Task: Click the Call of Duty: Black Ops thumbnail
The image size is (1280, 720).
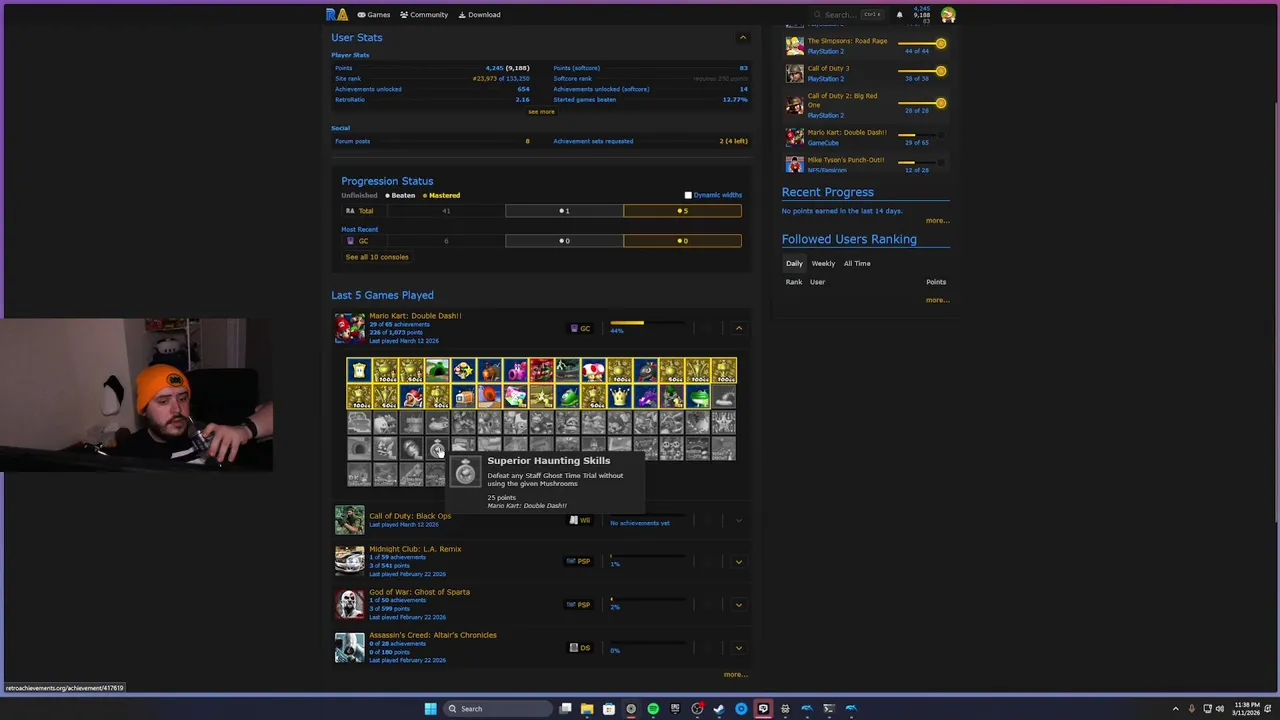Action: point(349,520)
